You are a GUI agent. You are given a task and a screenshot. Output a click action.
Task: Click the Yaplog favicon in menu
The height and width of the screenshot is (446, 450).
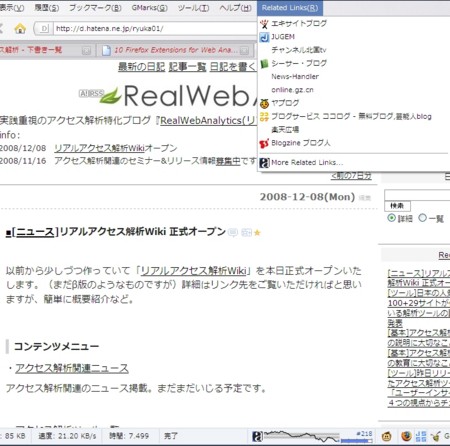[x=264, y=103]
